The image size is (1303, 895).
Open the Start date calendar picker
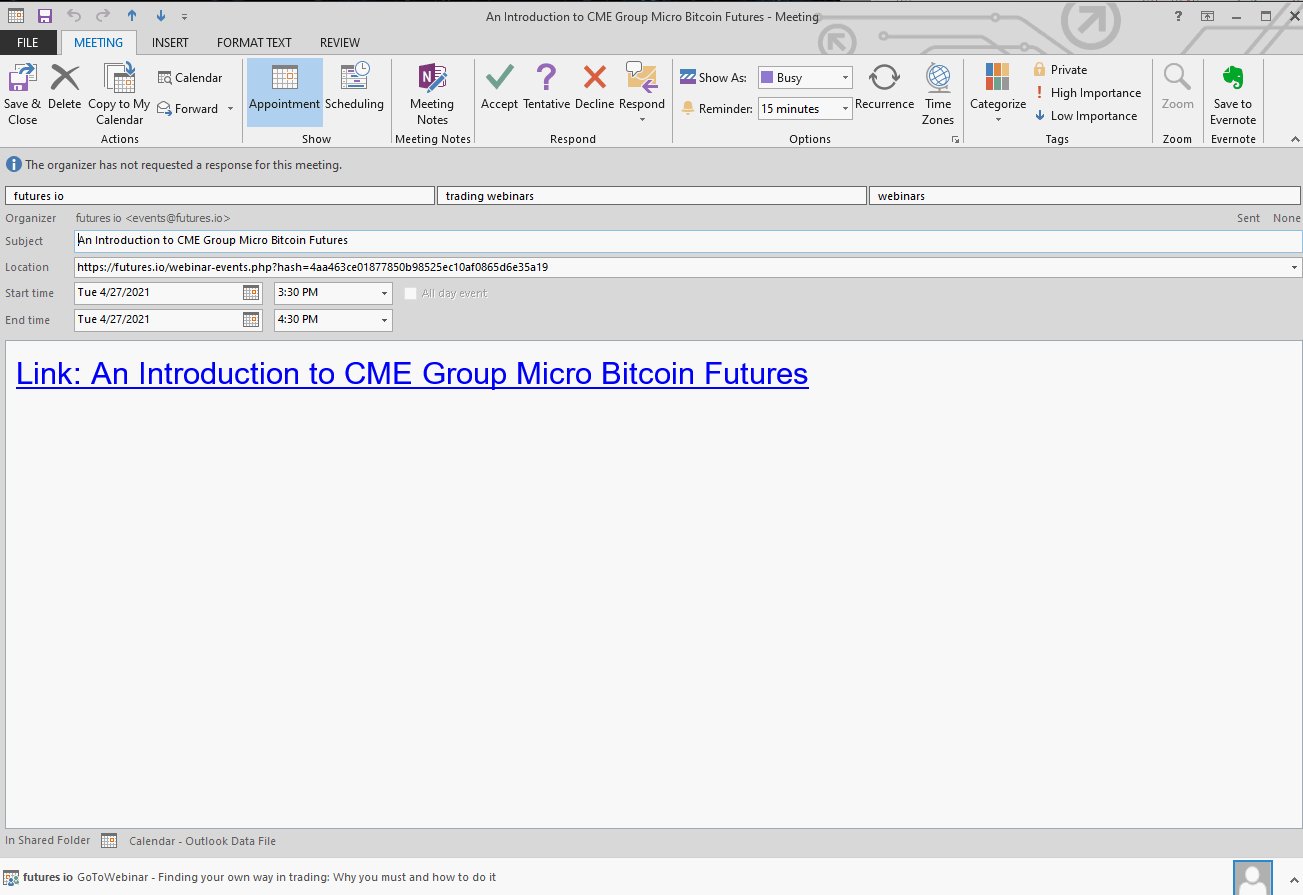(x=251, y=293)
